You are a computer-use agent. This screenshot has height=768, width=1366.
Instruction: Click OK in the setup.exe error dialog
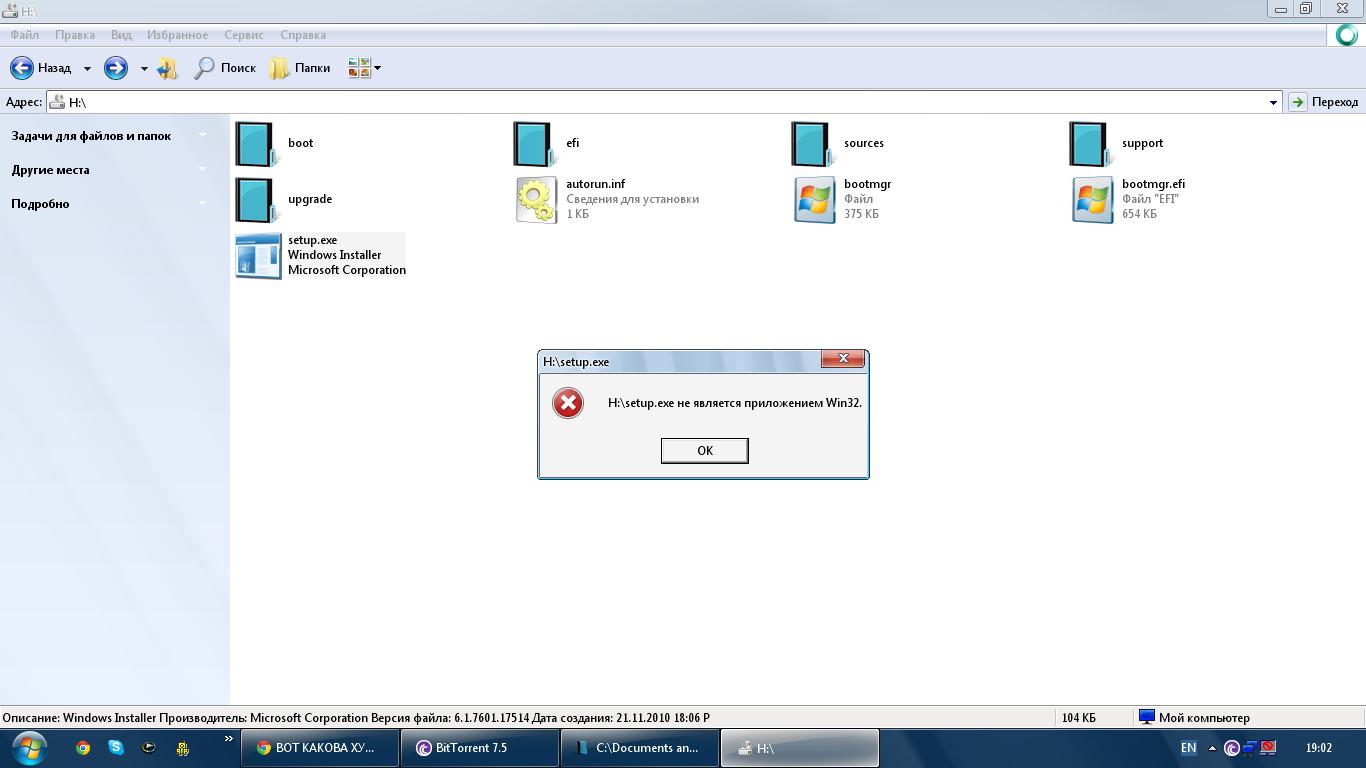(x=704, y=451)
